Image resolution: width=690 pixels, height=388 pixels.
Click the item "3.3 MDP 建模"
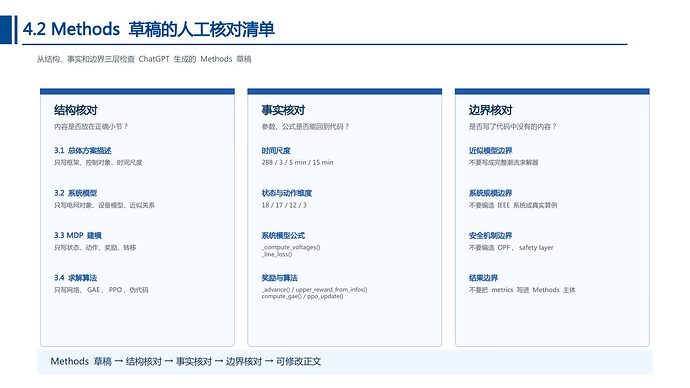point(78,235)
